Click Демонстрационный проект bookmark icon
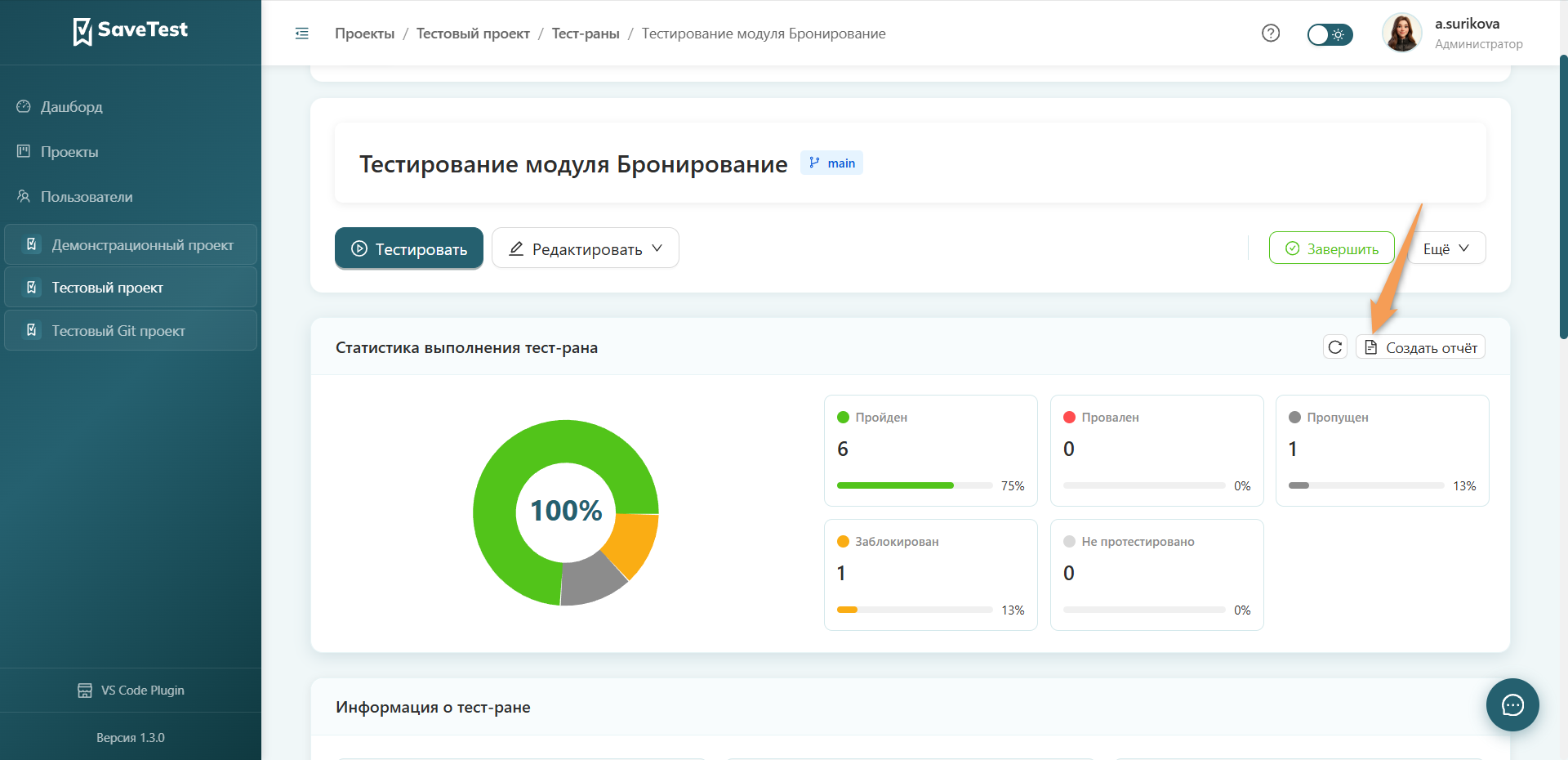The width and height of the screenshot is (1568, 760). [32, 244]
